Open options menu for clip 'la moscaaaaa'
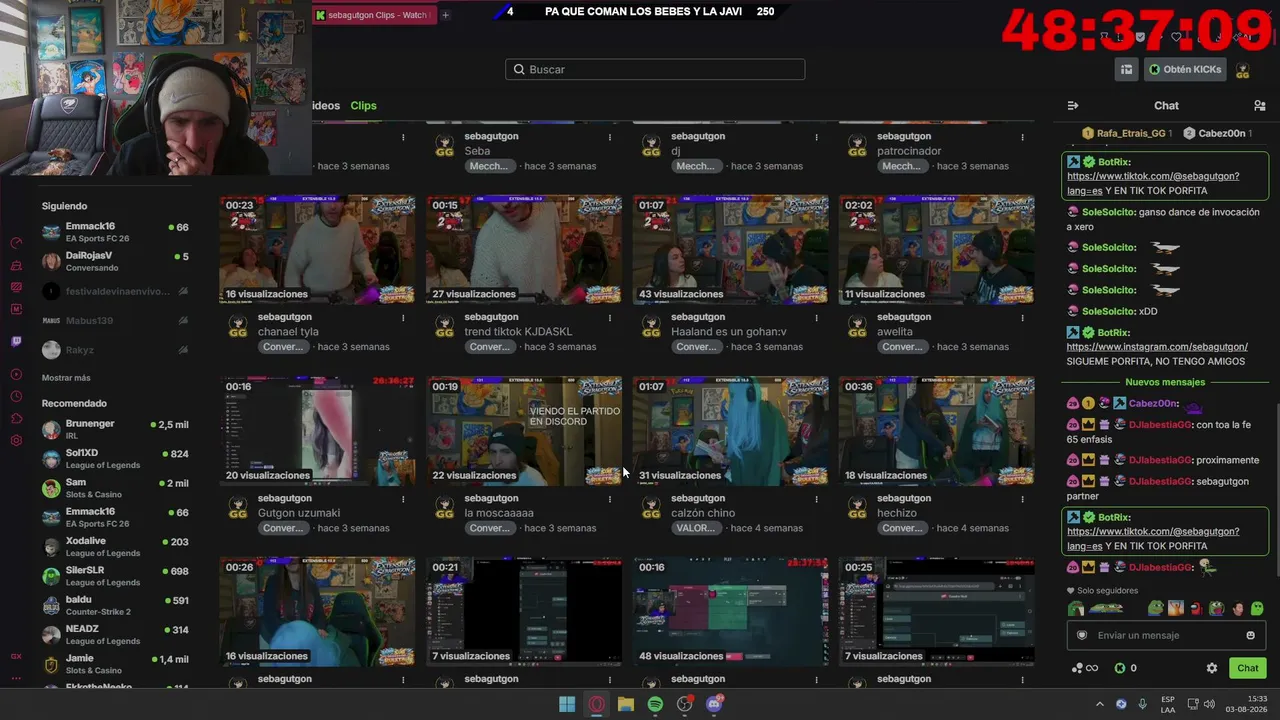Image resolution: width=1280 pixels, height=720 pixels. (610, 499)
